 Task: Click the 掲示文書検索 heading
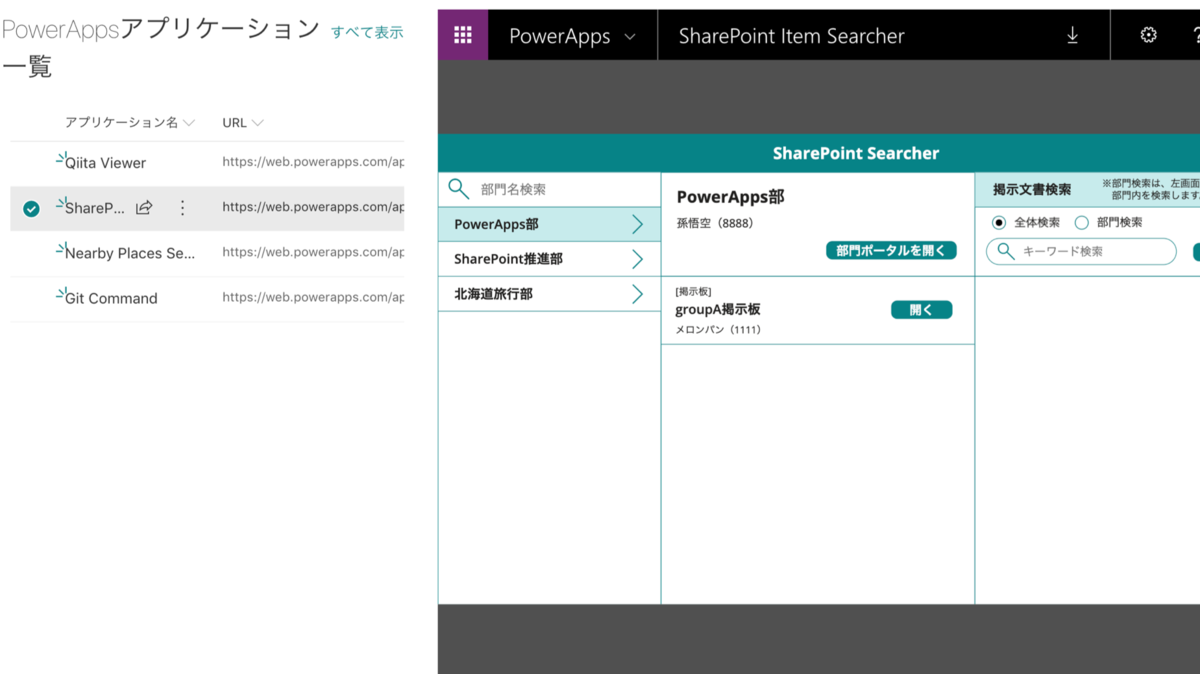1032,189
